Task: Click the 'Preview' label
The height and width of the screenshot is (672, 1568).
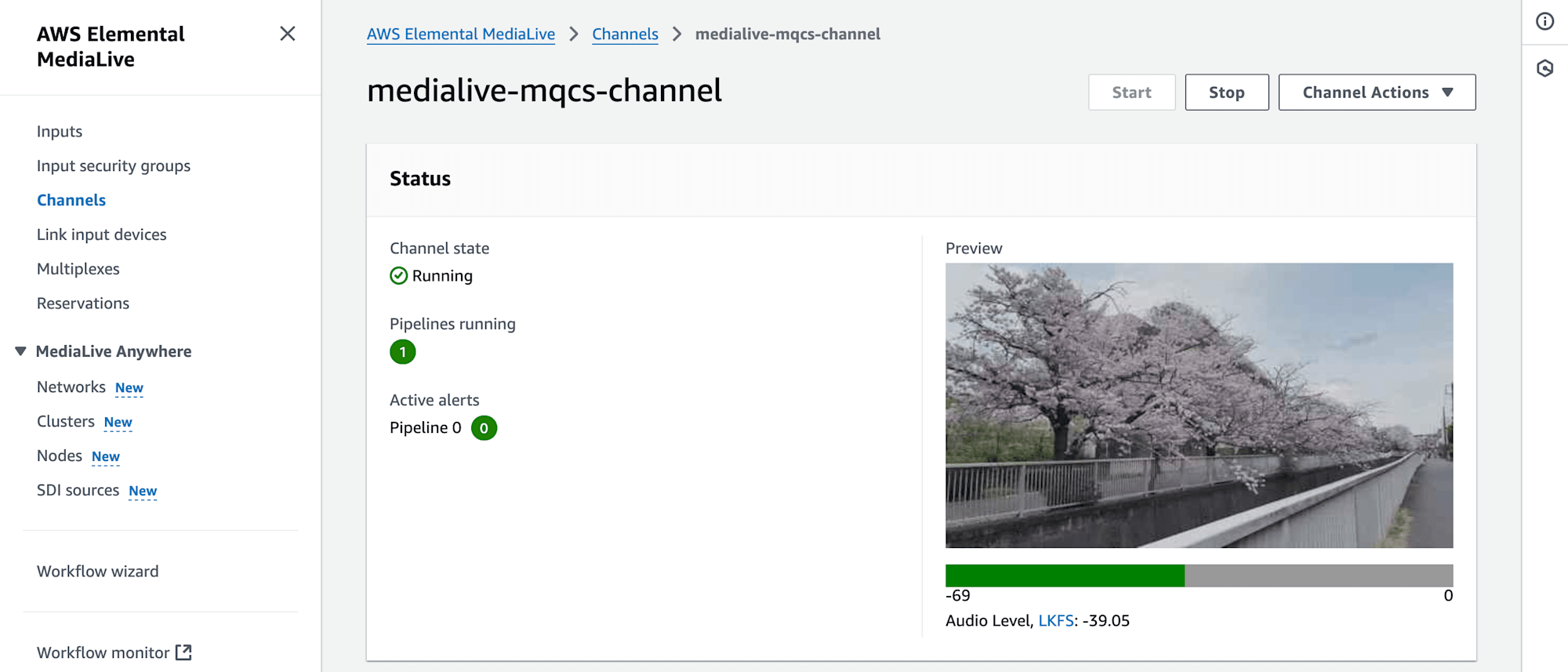Action: point(974,248)
